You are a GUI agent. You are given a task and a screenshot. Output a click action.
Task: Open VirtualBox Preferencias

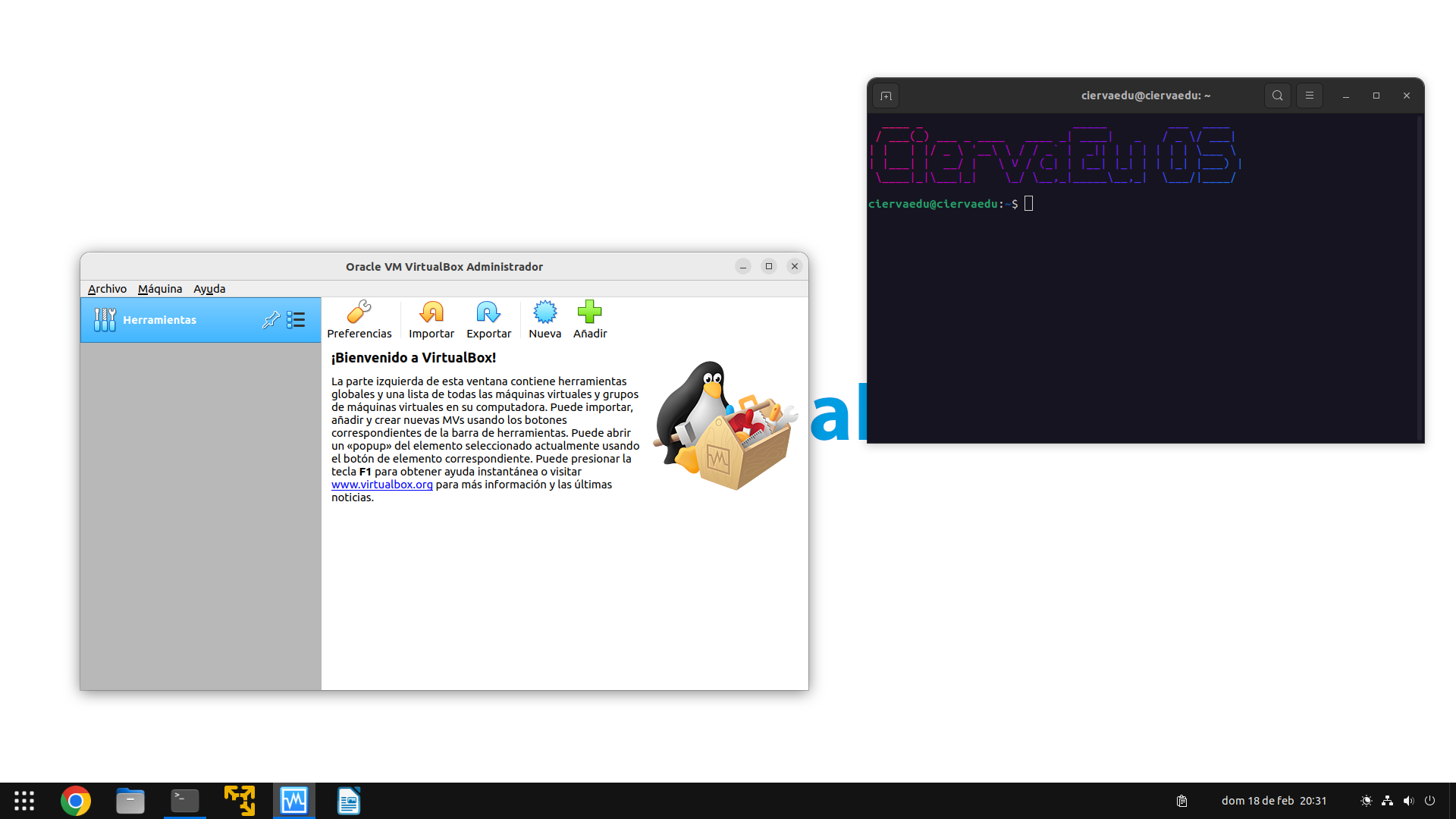[359, 319]
